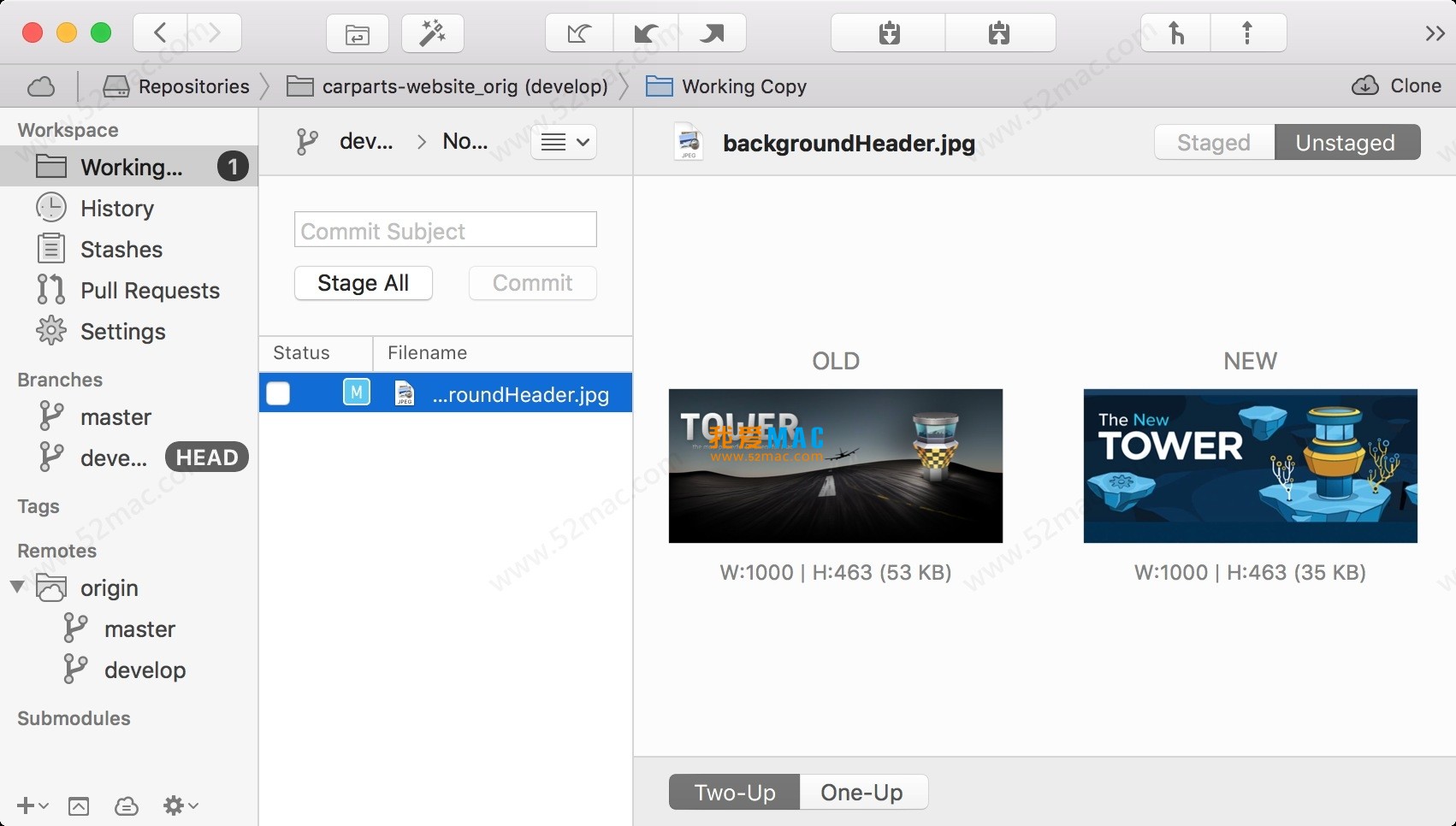
Task: Click the Pull toolbar icon
Action: 646,34
